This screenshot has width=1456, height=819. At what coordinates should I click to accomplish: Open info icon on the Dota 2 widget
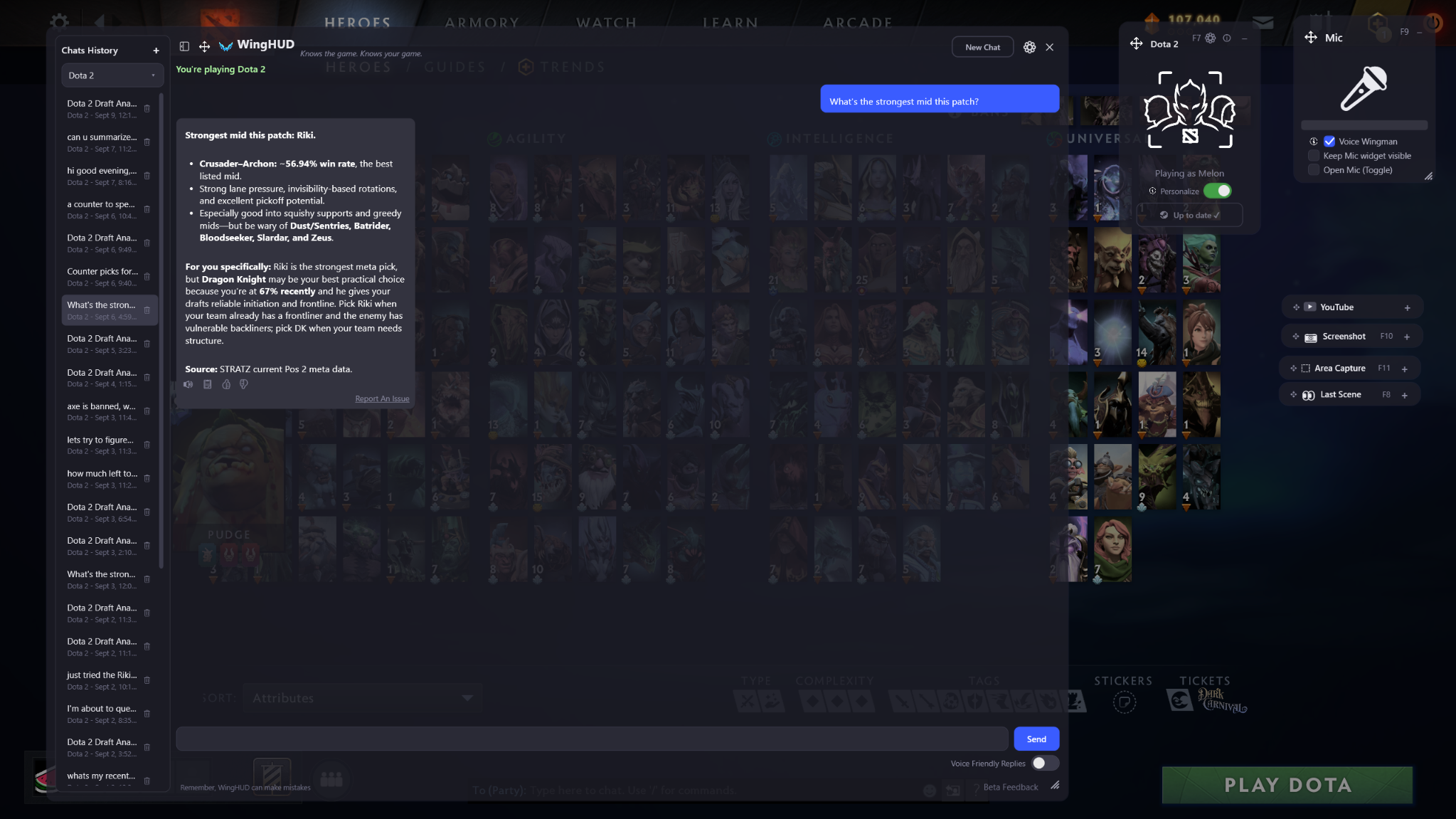coord(1227,38)
